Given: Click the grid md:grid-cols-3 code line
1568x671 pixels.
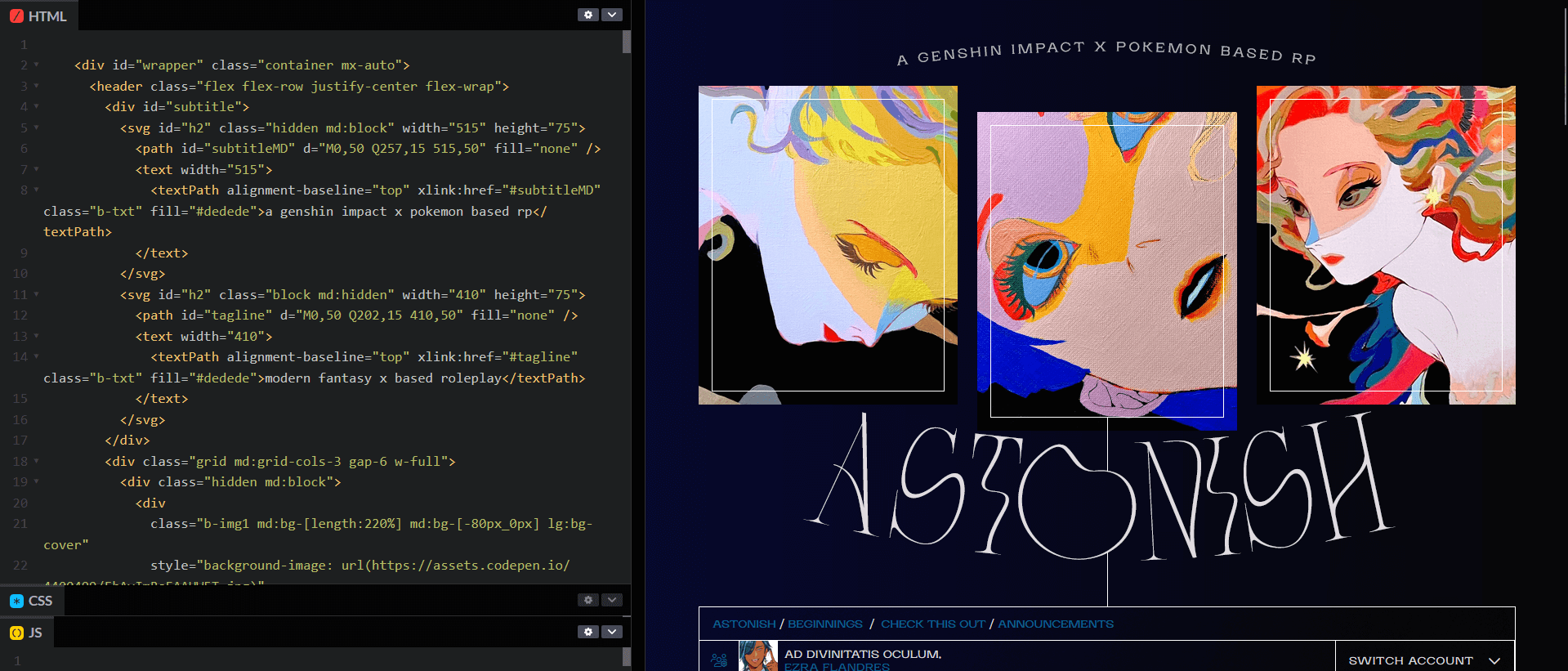Looking at the screenshot, I should pos(279,461).
